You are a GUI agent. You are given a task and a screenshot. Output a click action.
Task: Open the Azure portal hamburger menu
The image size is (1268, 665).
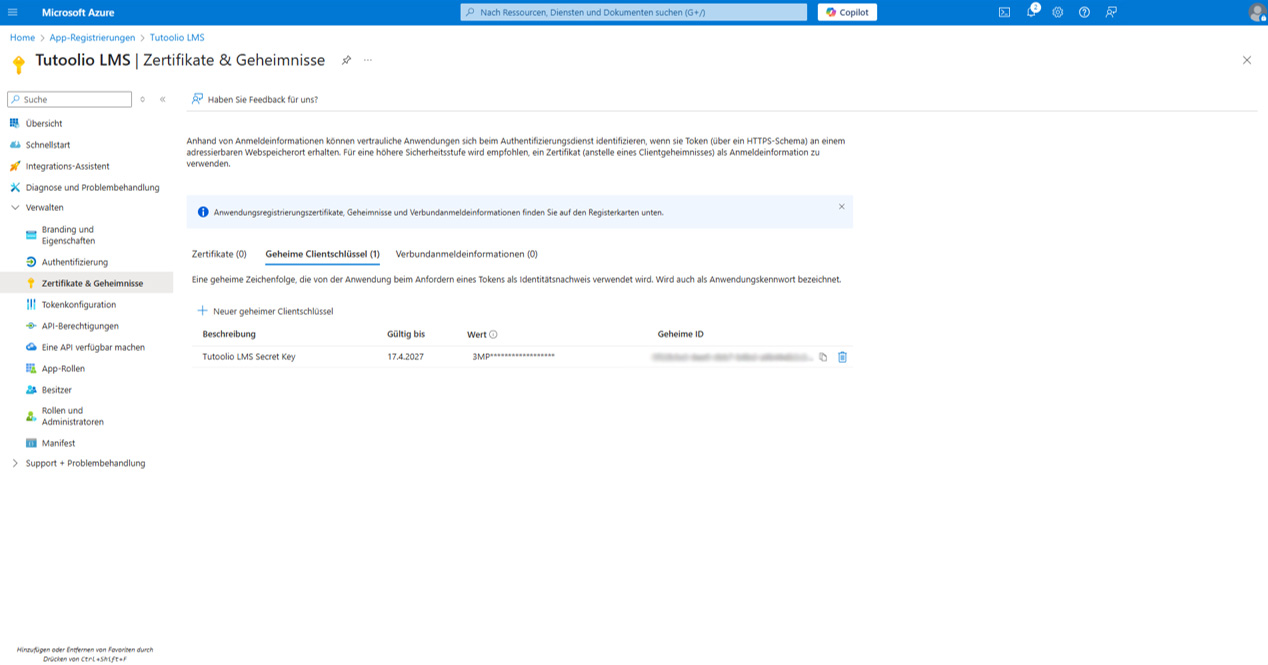[x=12, y=12]
